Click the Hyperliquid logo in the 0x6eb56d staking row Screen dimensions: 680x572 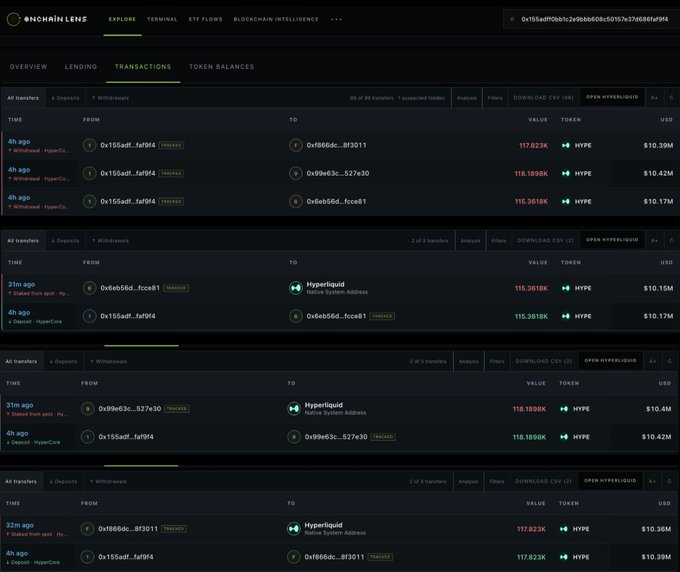(295, 288)
